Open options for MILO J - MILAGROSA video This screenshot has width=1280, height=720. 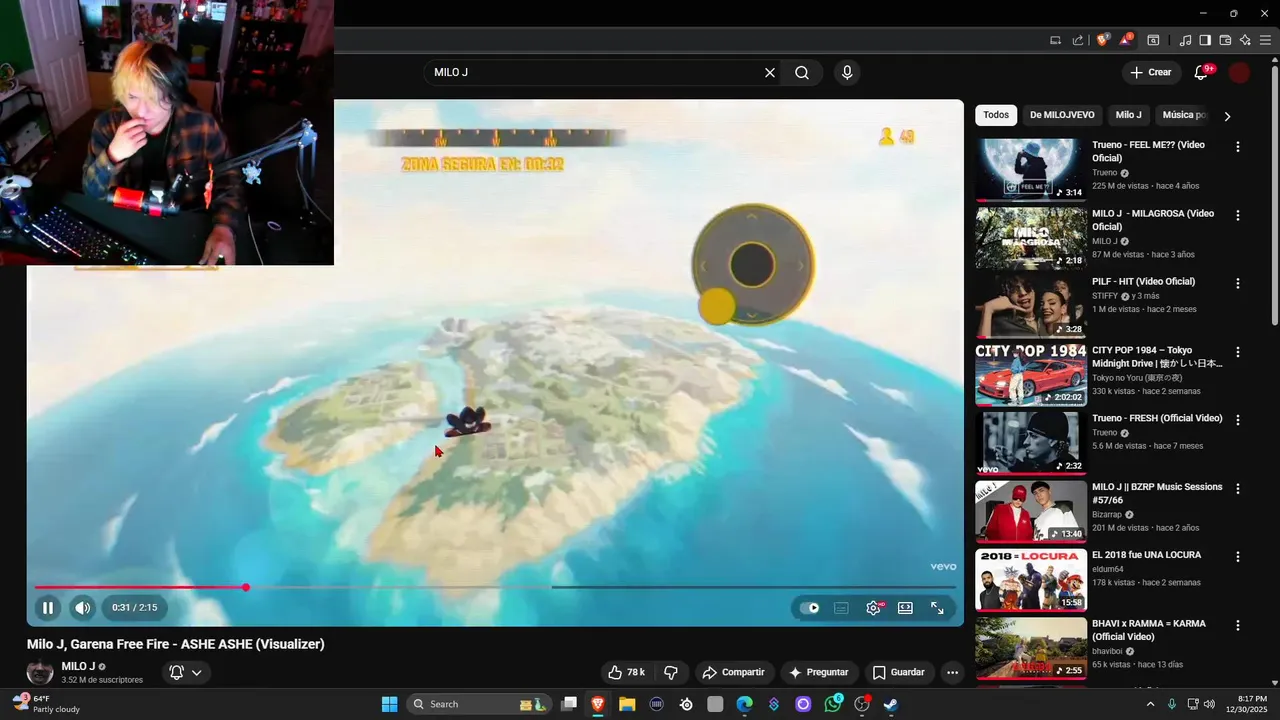1238,215
